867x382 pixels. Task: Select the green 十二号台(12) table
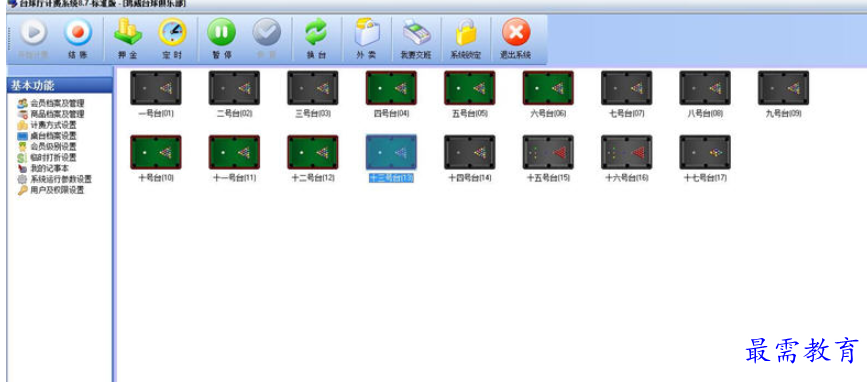click(x=312, y=152)
